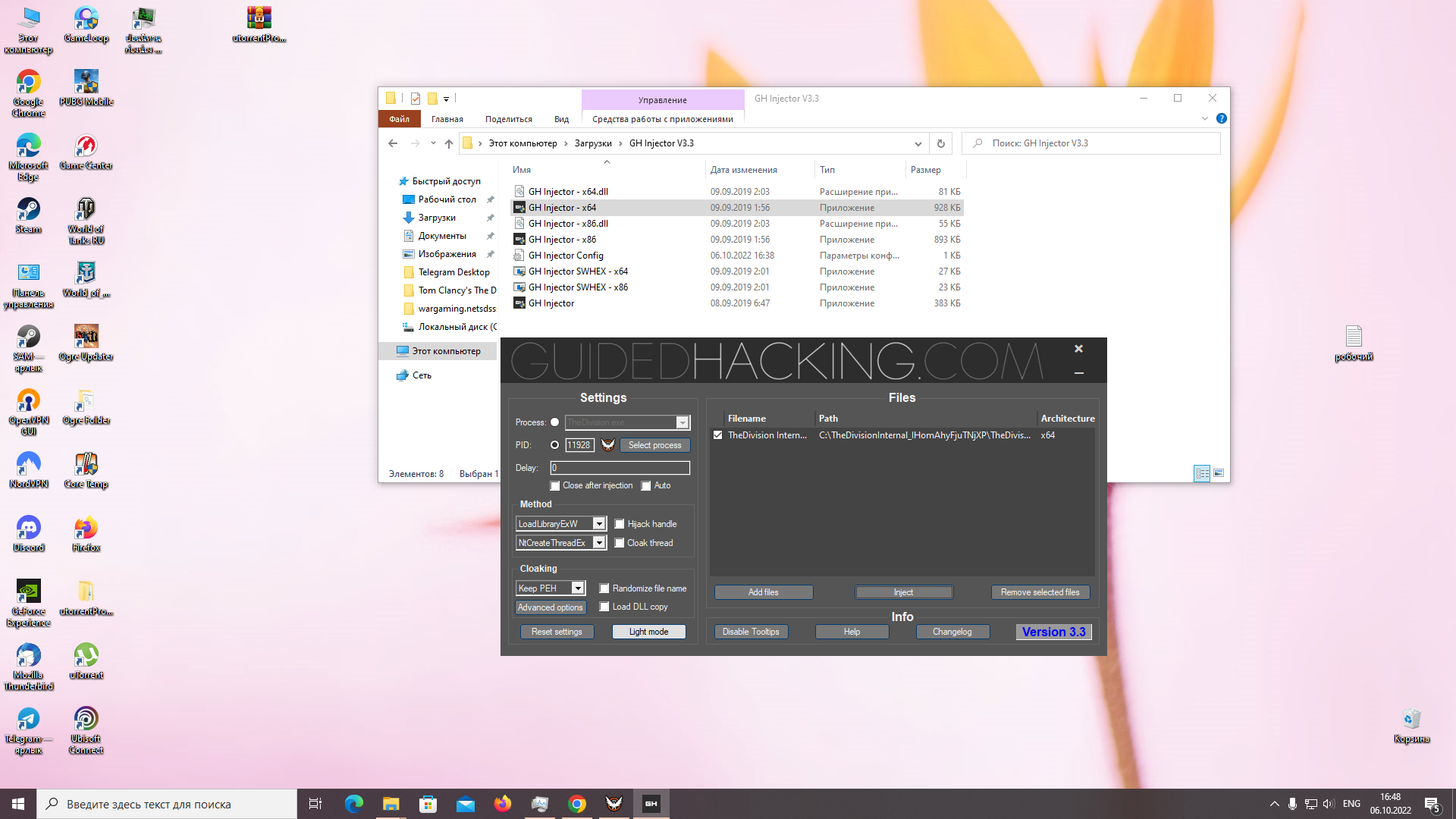Enable Close after injection checkbox
Image resolution: width=1456 pixels, height=819 pixels.
(x=555, y=485)
